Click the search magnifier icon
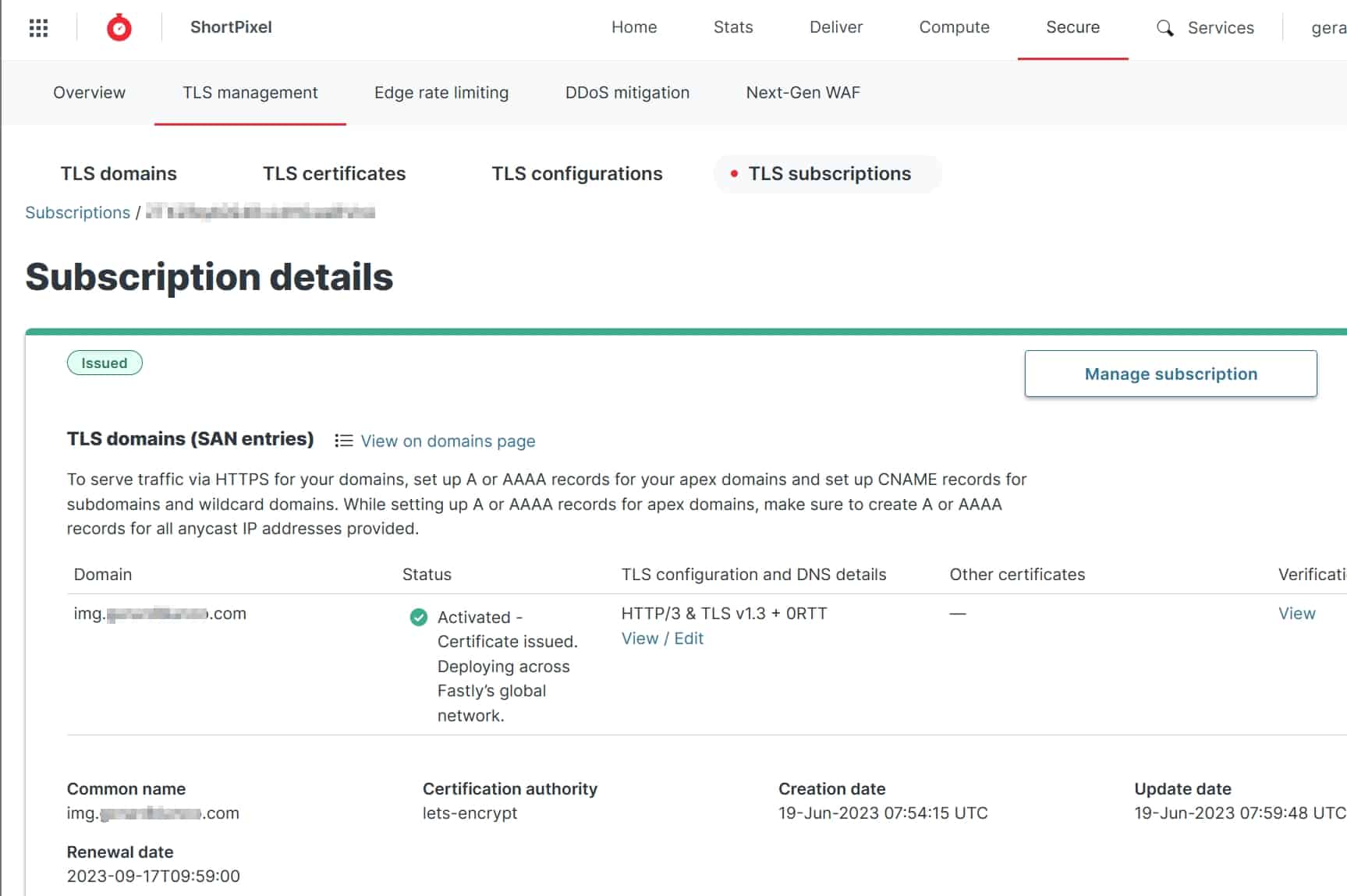 tap(1164, 28)
